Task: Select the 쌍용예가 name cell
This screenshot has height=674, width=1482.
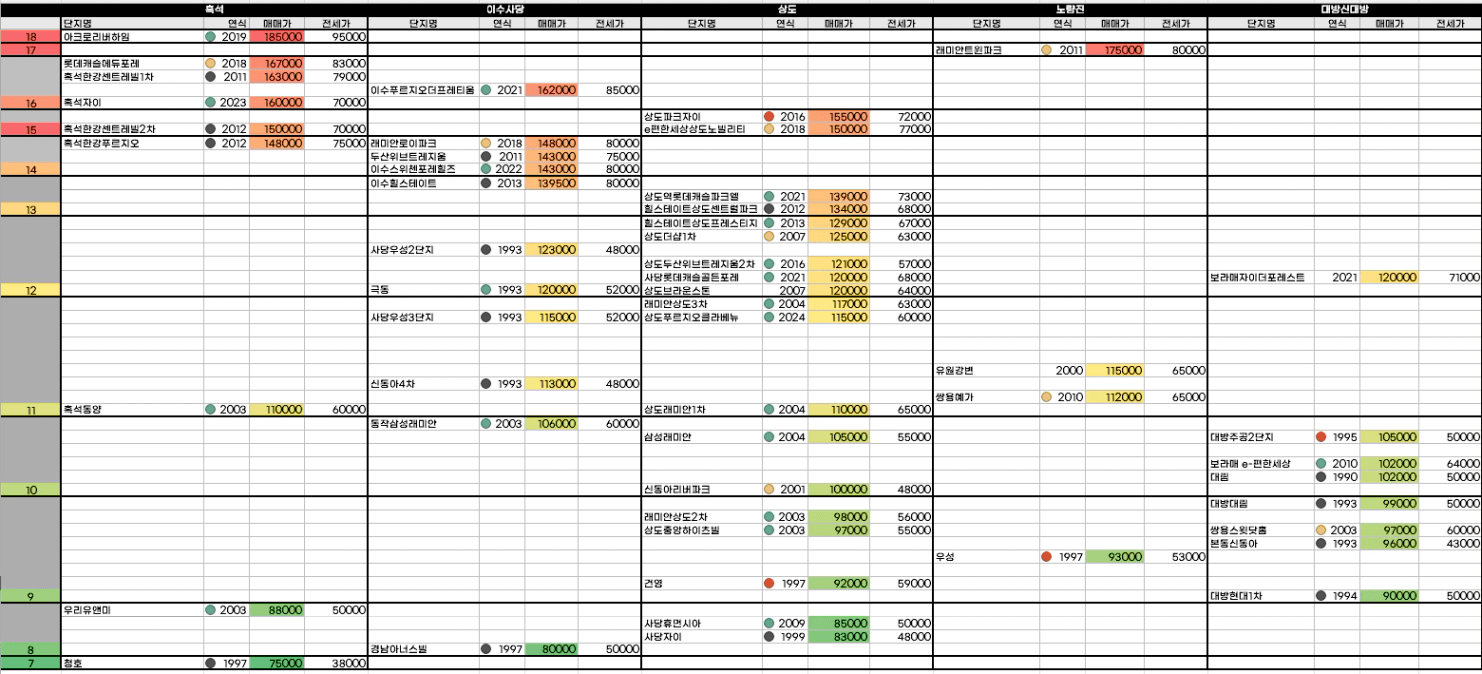Action: 986,397
